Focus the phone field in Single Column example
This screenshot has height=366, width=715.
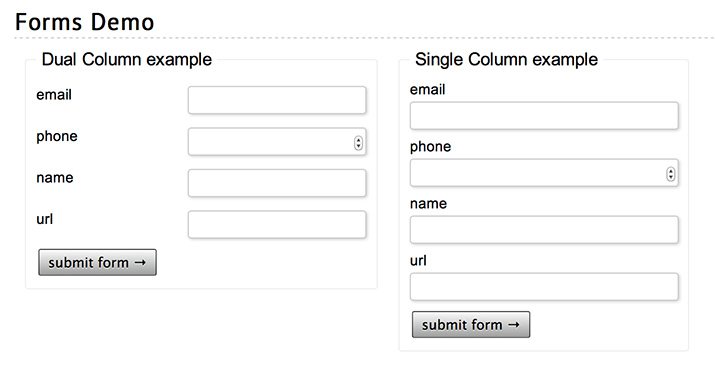coord(544,173)
